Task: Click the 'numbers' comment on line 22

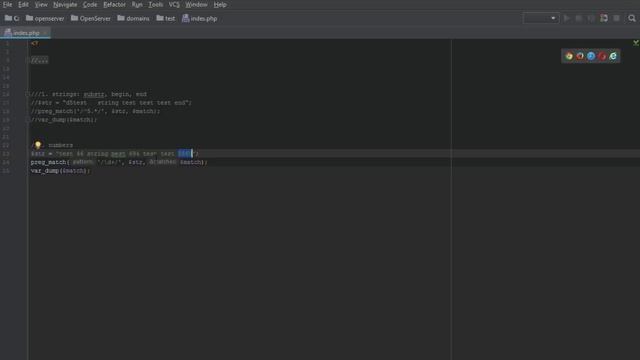Action: click(x=60, y=145)
